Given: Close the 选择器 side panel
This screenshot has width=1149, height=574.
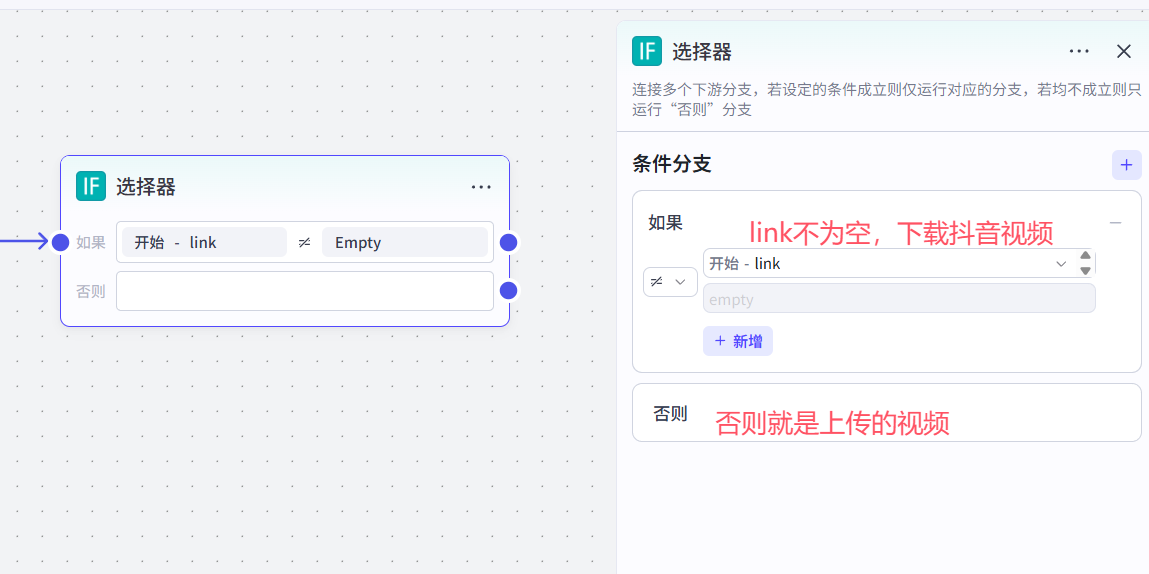Looking at the screenshot, I should (1123, 51).
